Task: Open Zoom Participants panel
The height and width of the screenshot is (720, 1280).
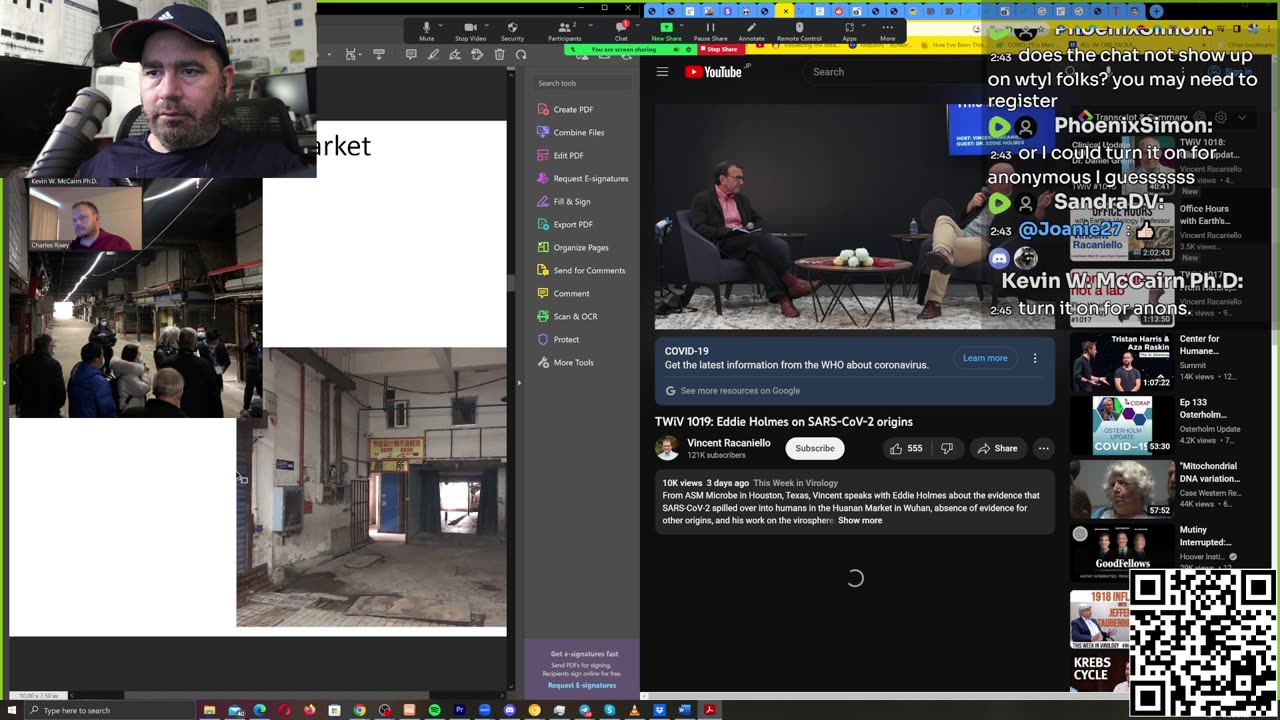Action: point(564,31)
